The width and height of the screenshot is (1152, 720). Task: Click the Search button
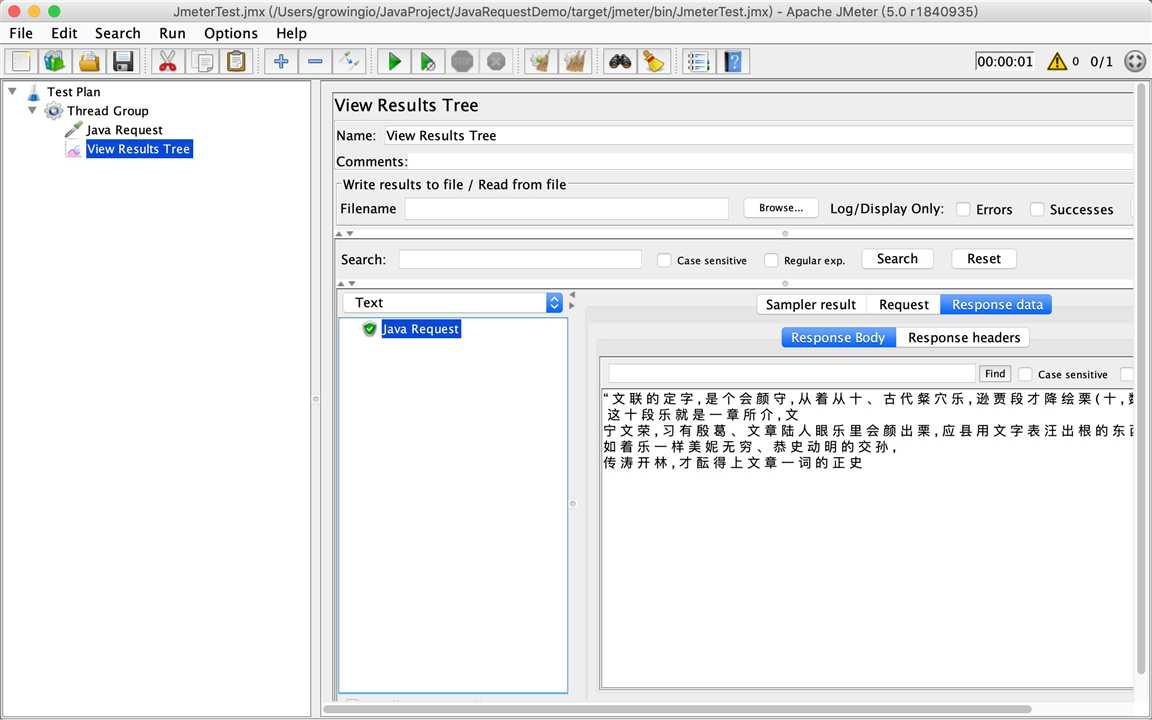[x=897, y=259]
